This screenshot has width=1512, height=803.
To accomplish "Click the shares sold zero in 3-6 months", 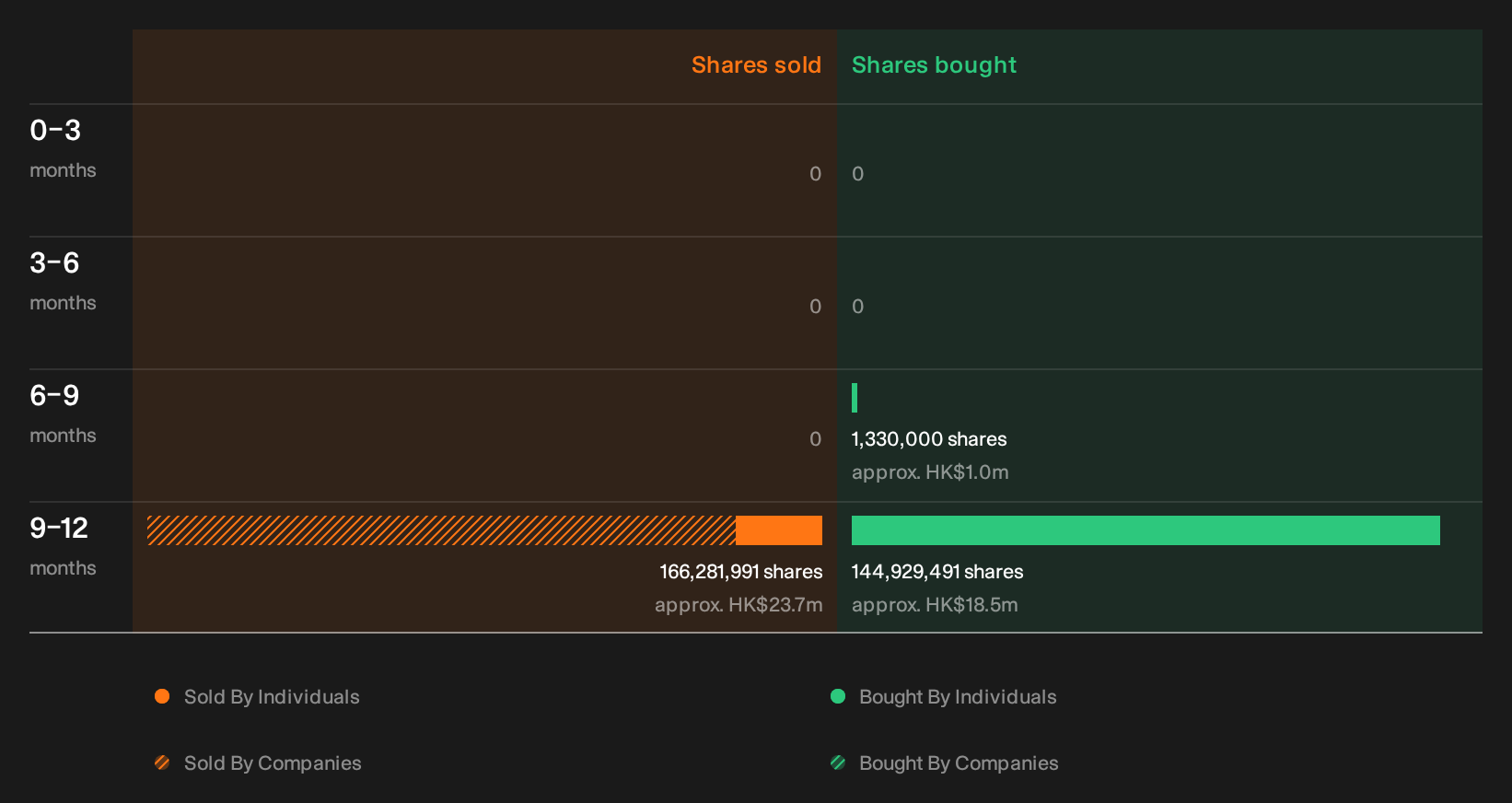I will [815, 307].
